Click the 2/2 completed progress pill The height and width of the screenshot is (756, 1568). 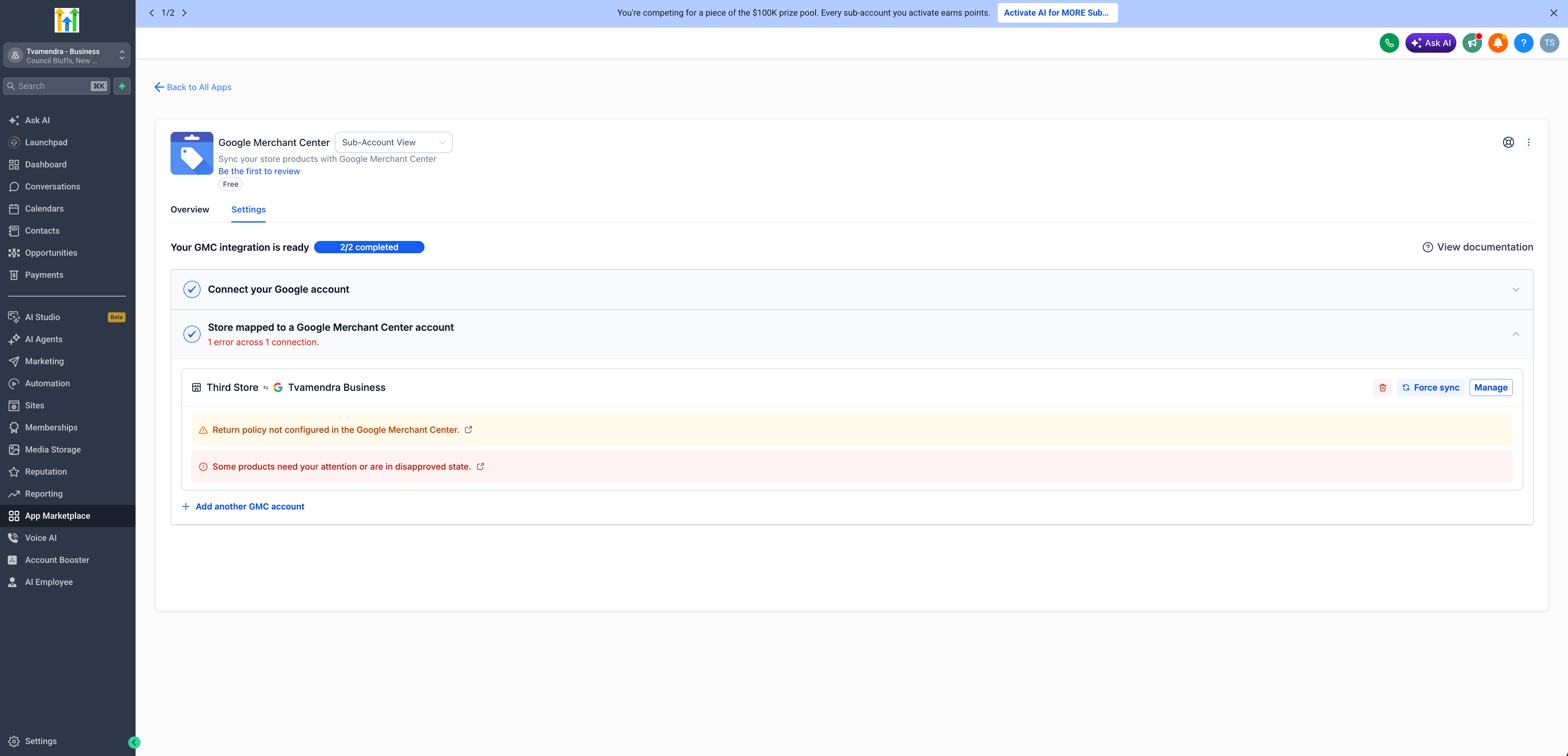point(369,247)
